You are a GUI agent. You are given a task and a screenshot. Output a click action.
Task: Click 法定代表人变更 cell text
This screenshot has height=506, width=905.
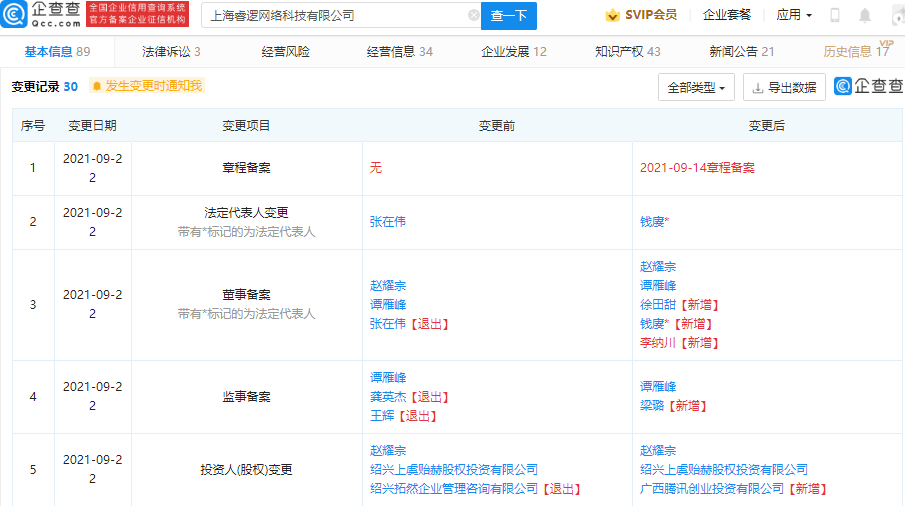[246, 212]
